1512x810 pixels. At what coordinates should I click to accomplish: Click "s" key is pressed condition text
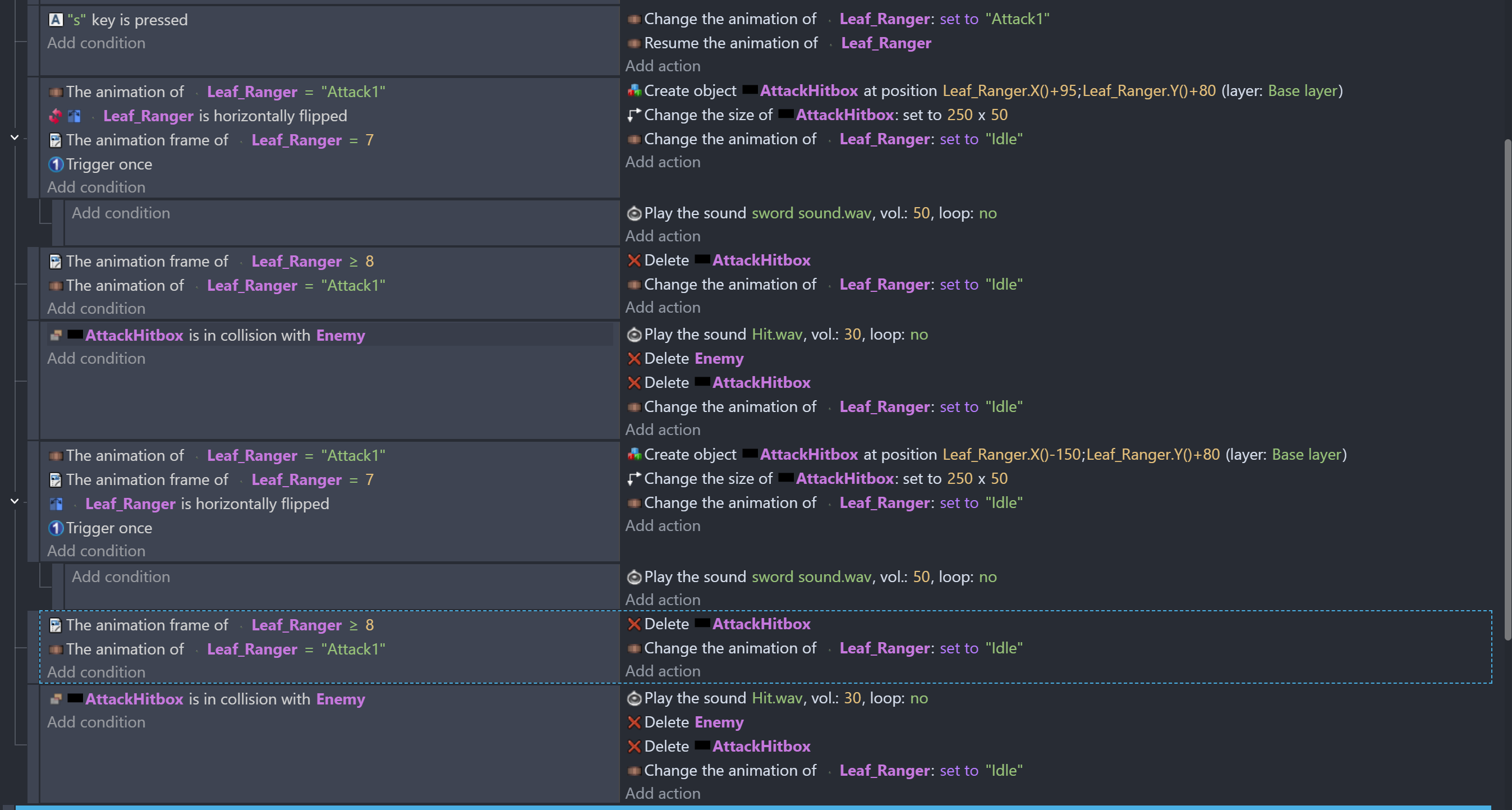point(140,20)
